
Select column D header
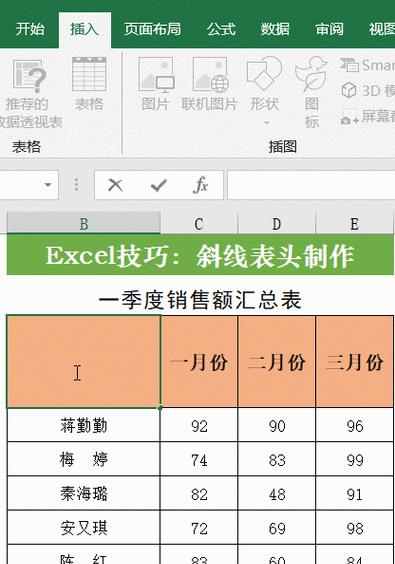pyautogui.click(x=277, y=223)
